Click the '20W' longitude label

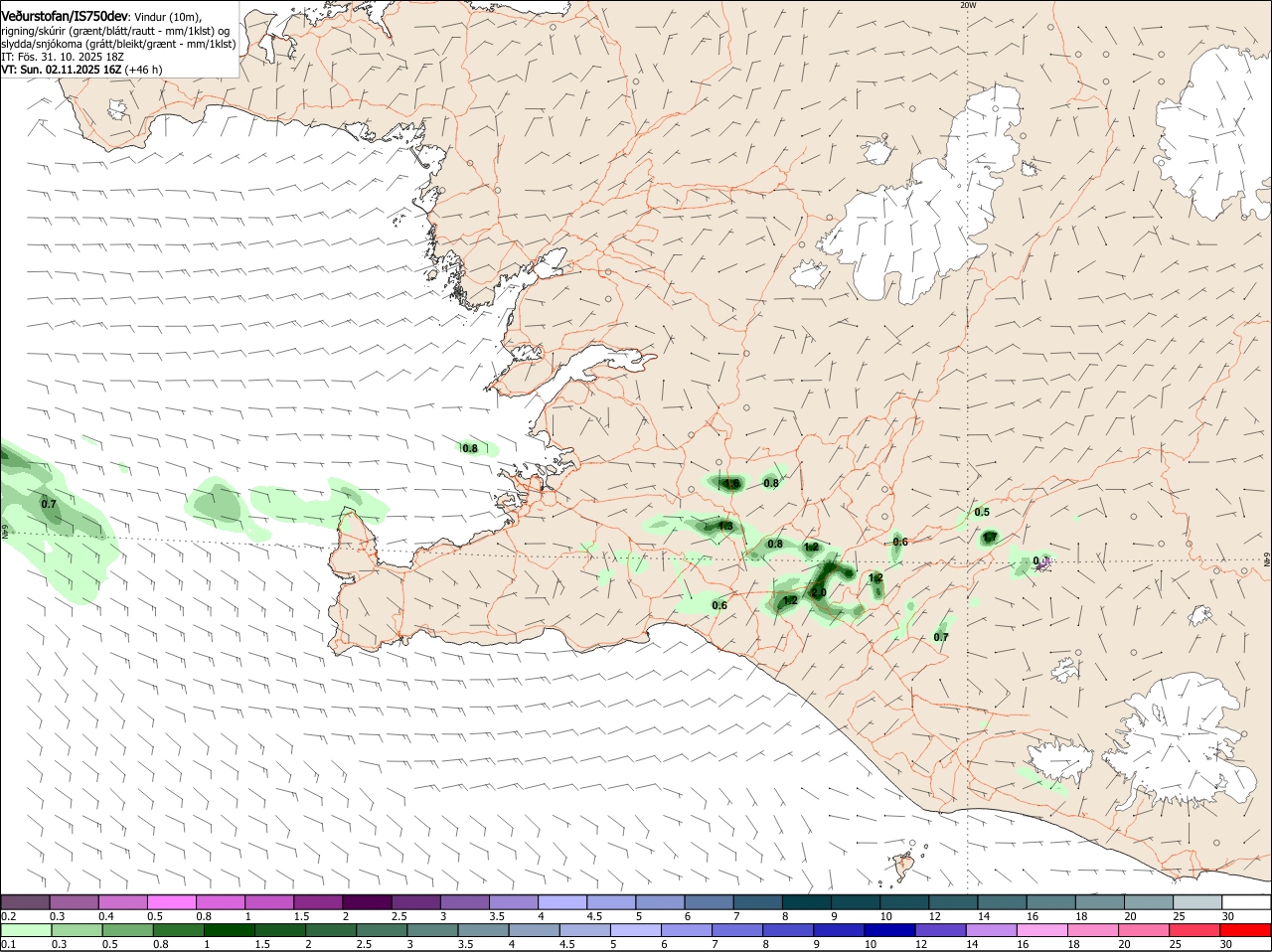[968, 5]
